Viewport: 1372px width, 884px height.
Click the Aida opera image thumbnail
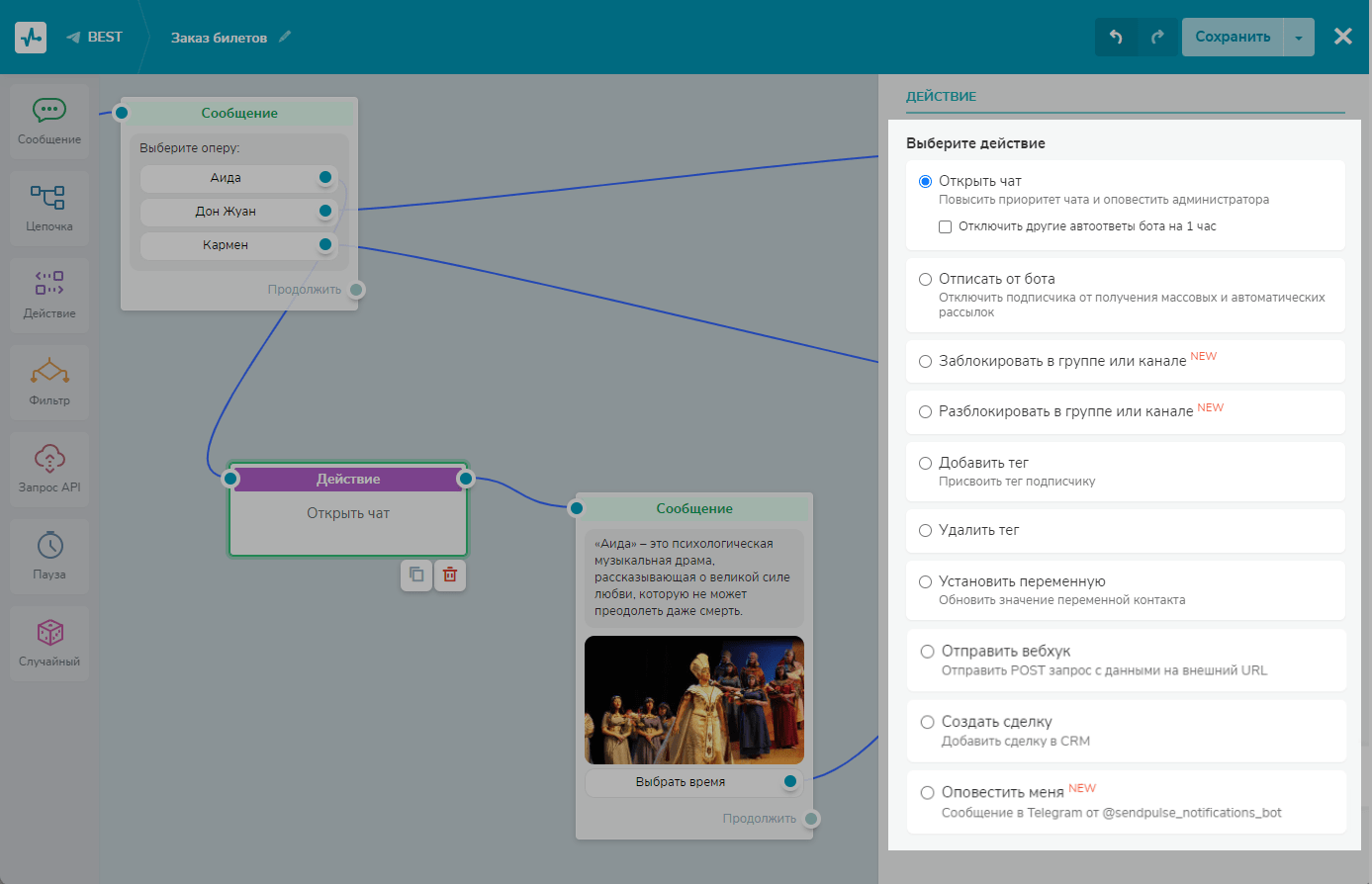(693, 700)
